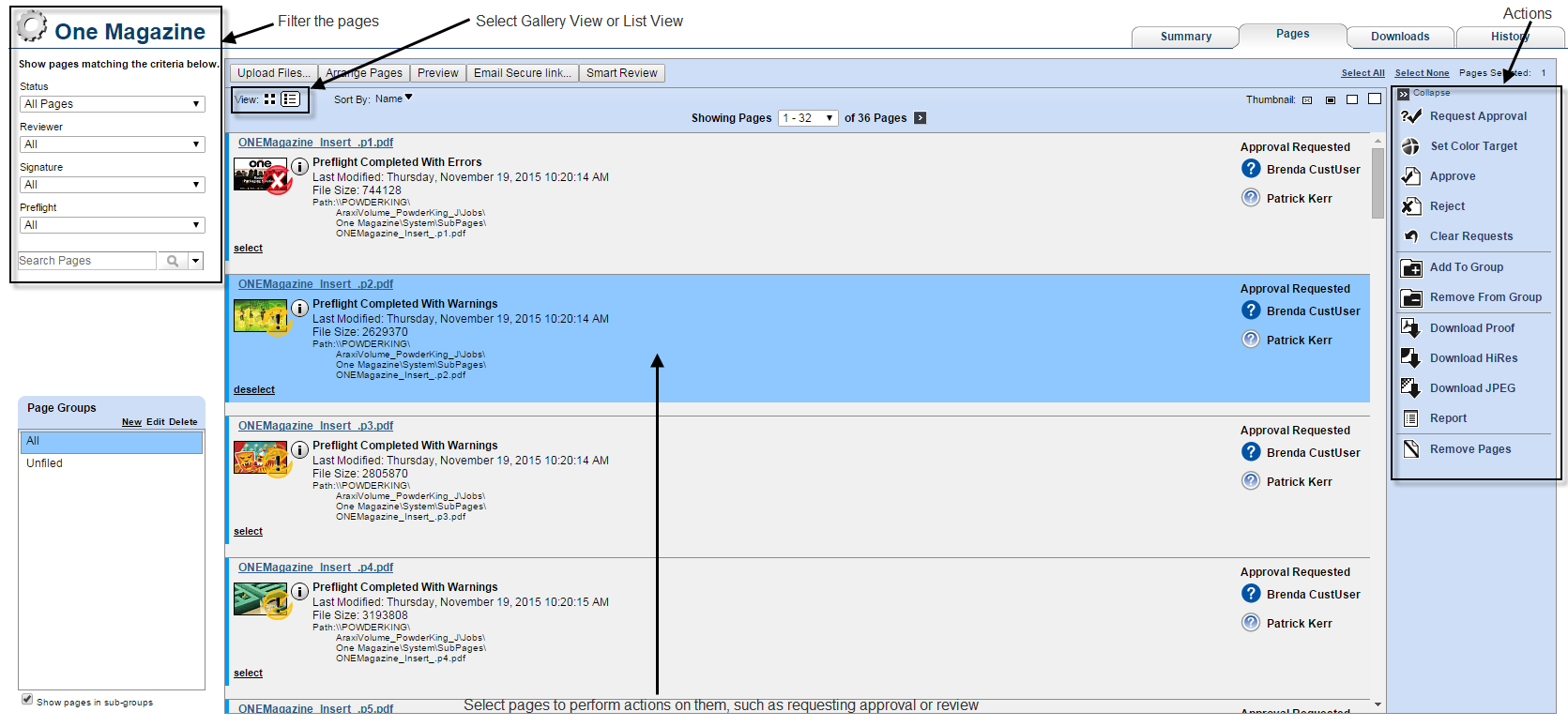Click the Remove Pages icon

pyautogui.click(x=1410, y=449)
